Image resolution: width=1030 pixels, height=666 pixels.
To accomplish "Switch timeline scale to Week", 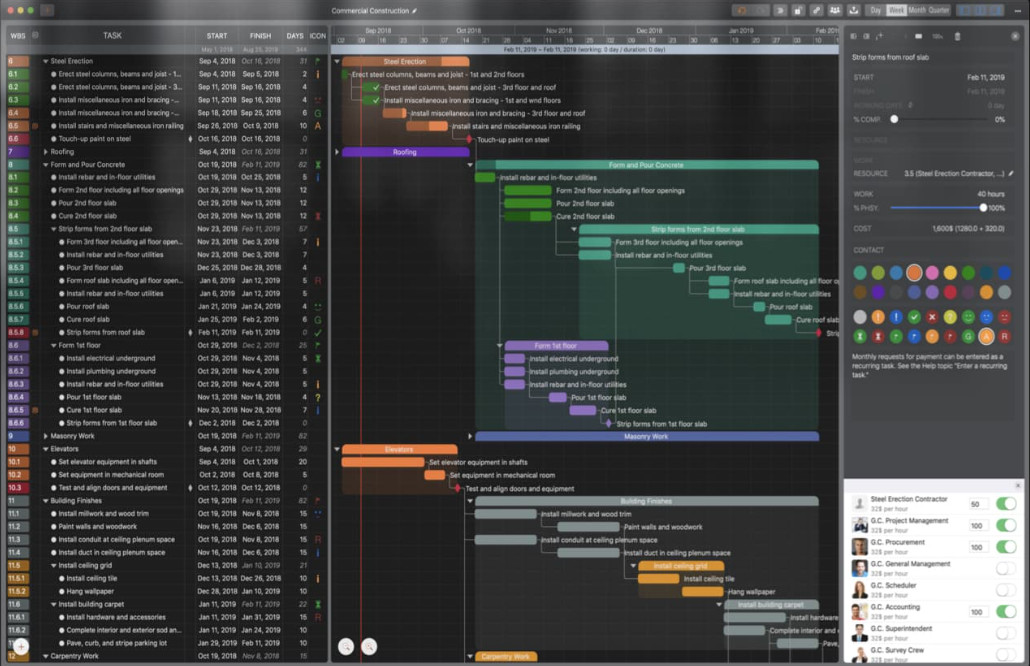I will click(896, 11).
